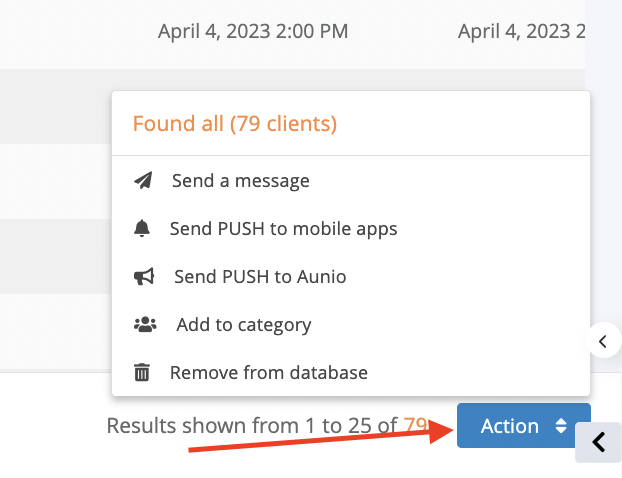The width and height of the screenshot is (622, 478).
Task: Open the blue Action dropdown button
Action: click(524, 426)
